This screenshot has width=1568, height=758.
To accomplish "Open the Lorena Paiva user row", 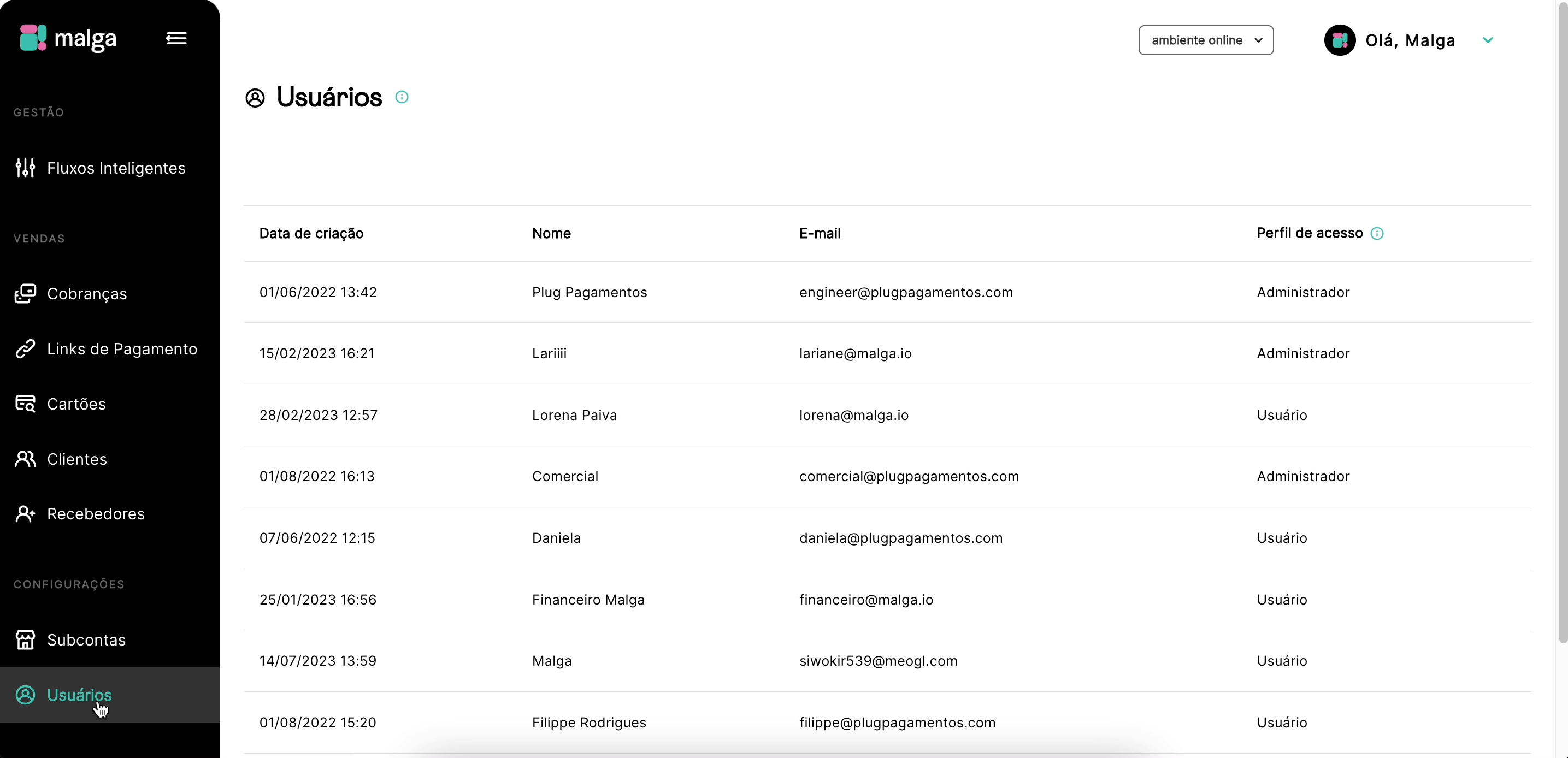I will [x=574, y=415].
